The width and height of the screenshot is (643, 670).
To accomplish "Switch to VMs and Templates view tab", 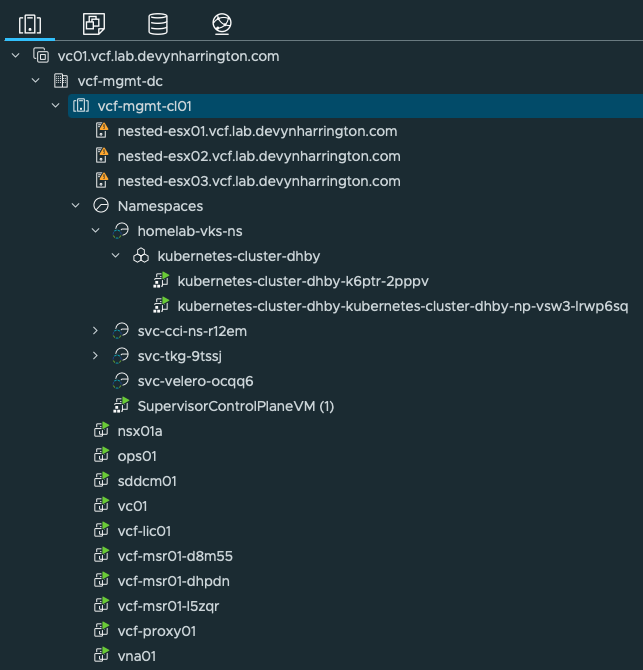I will click(94, 24).
